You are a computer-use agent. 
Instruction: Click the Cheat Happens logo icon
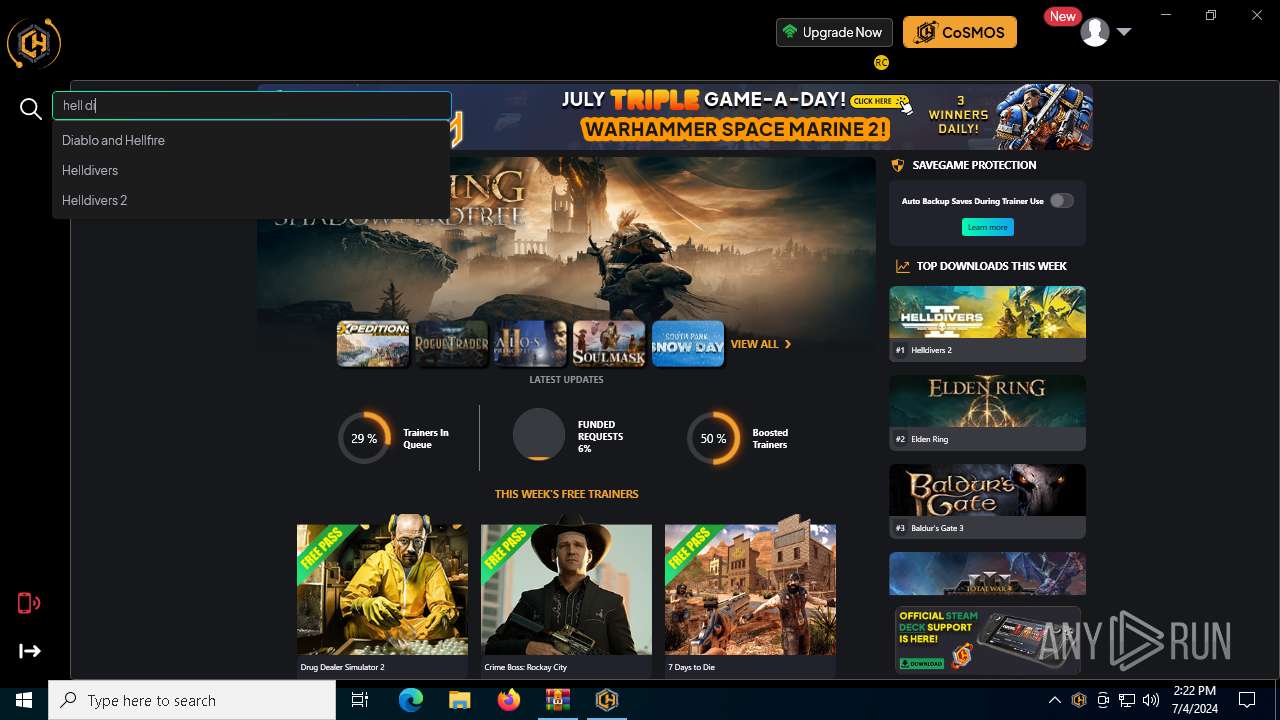pyautogui.click(x=34, y=43)
